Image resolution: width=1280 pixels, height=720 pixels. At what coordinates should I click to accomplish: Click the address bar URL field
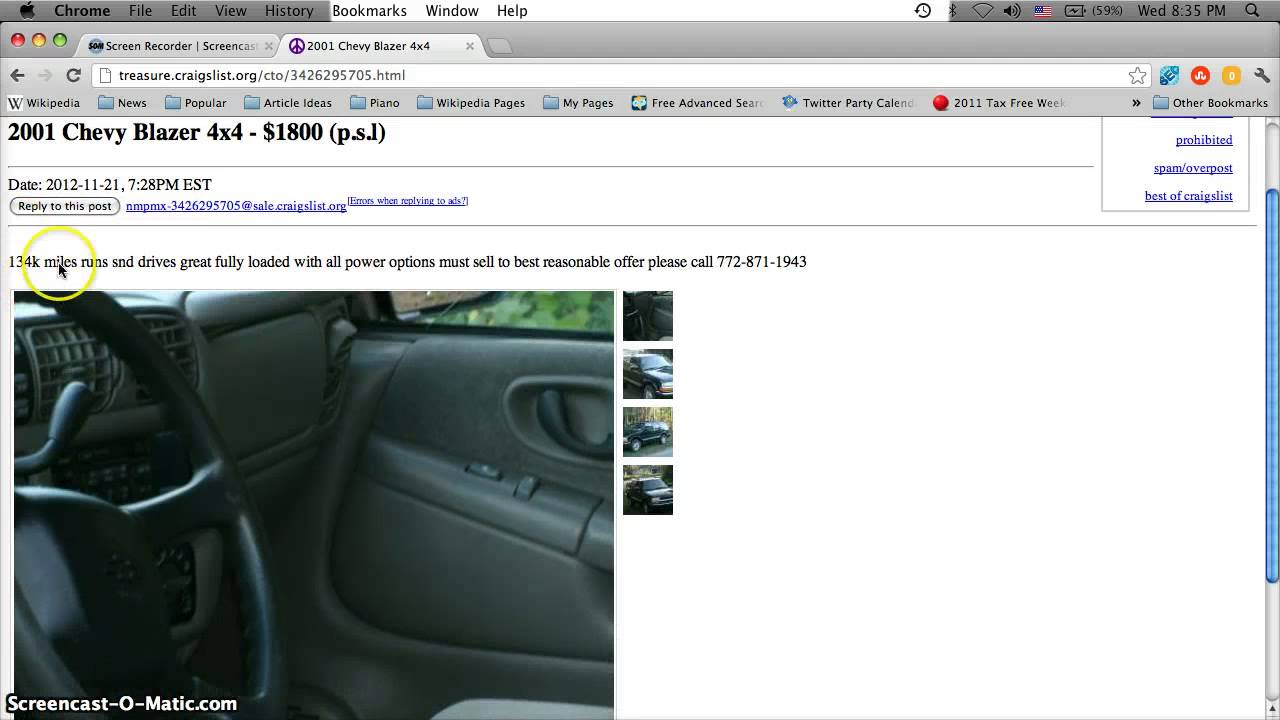click(610, 75)
